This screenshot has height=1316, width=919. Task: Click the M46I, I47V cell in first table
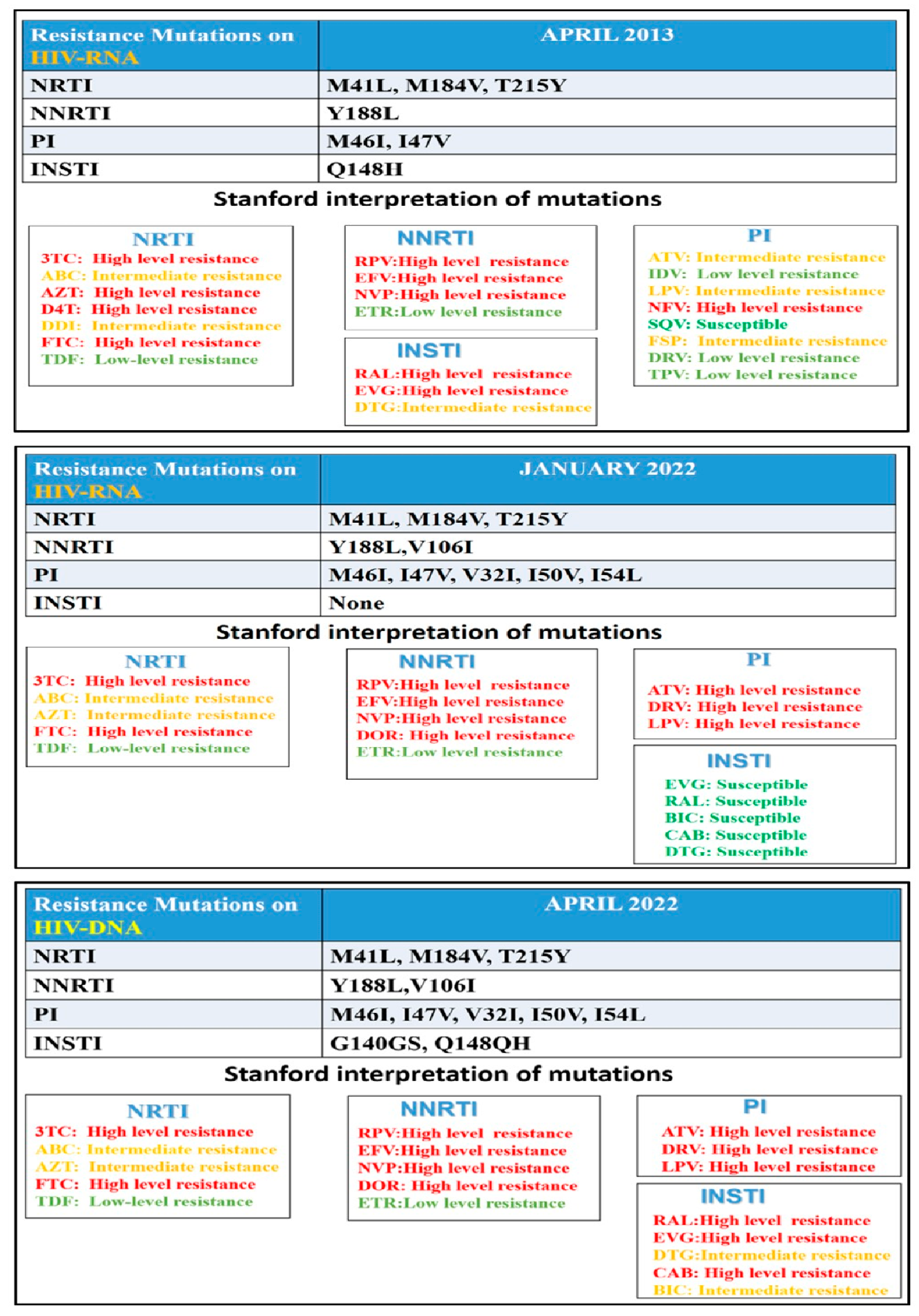point(388,141)
